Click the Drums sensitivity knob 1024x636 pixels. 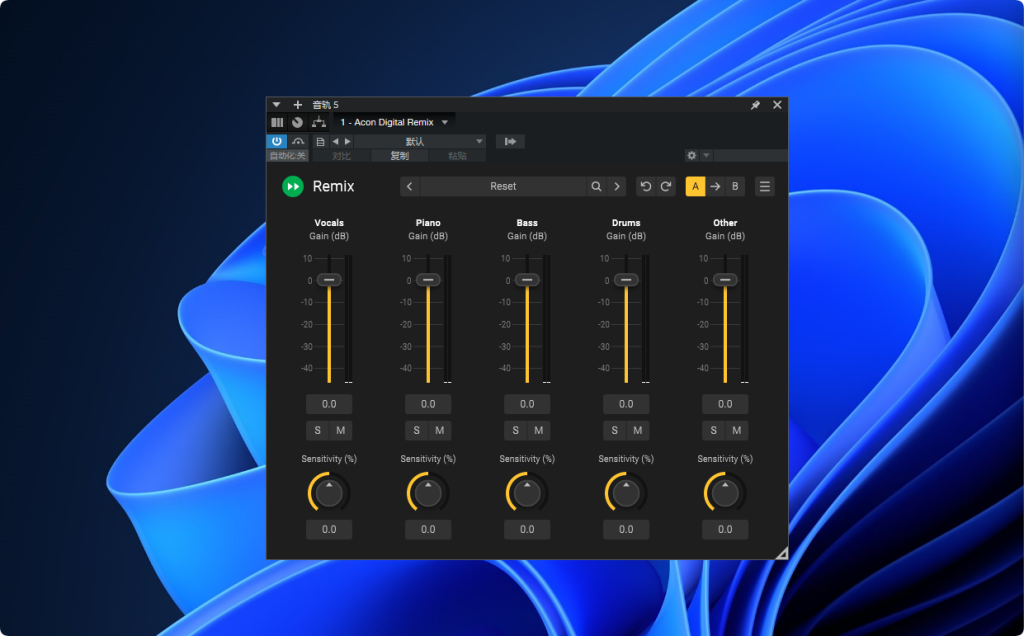tap(626, 493)
